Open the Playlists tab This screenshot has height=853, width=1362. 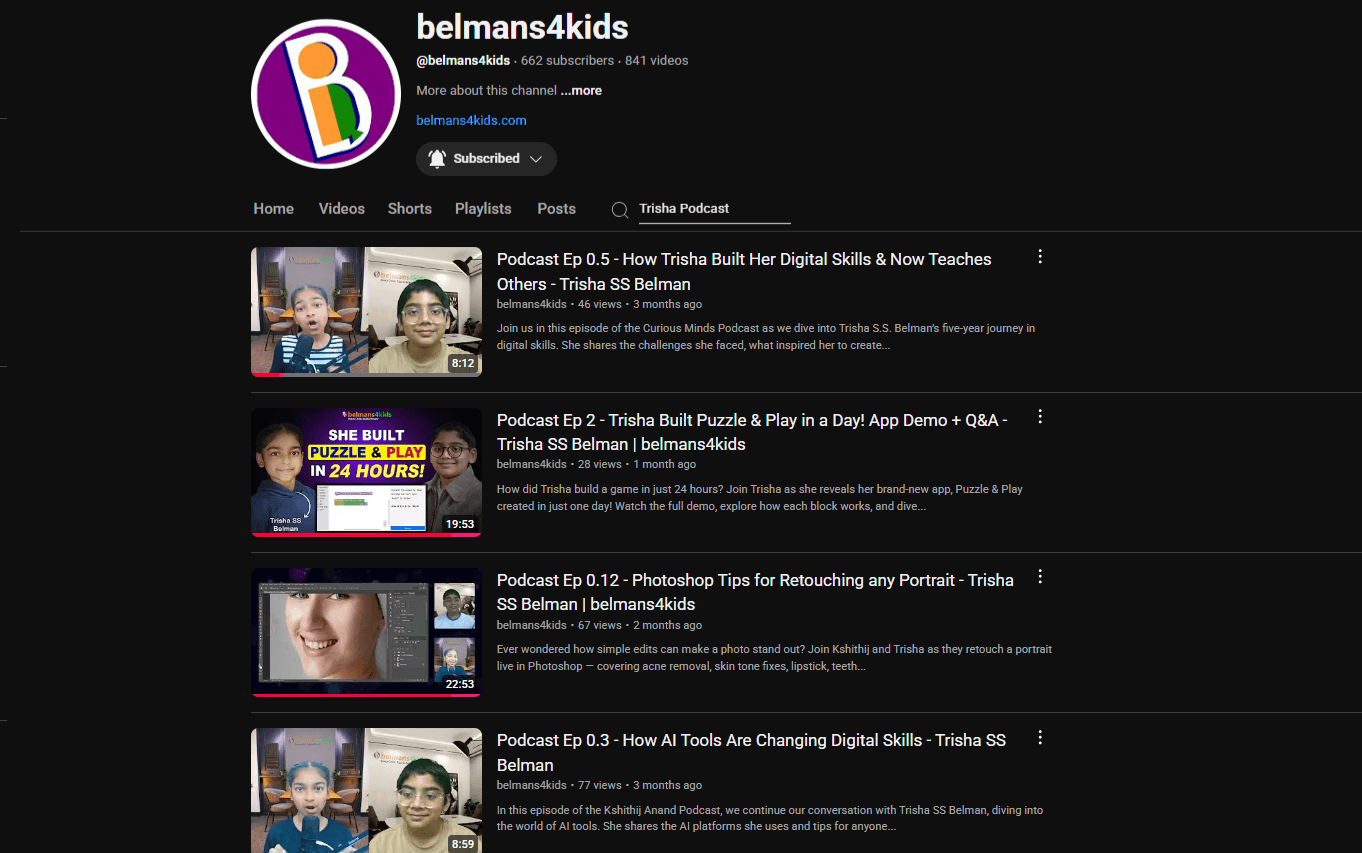point(483,209)
